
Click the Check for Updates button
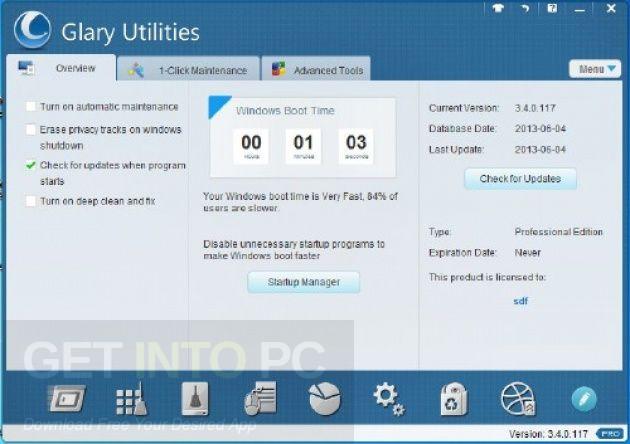click(x=520, y=178)
